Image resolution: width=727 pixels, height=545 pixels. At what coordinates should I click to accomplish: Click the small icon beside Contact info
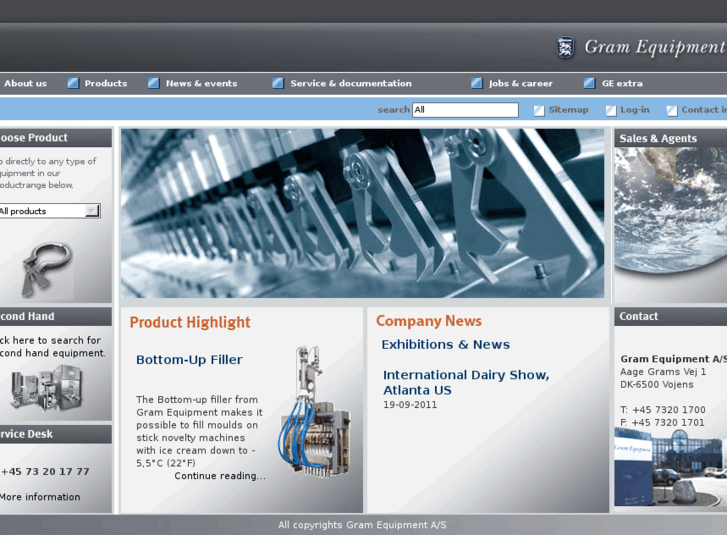pos(672,110)
